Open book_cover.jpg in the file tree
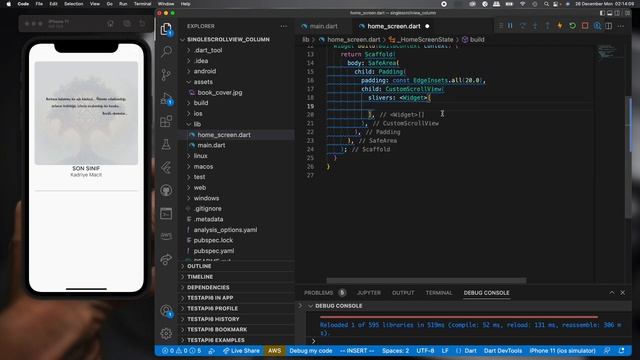The height and width of the screenshot is (360, 640). (220, 92)
